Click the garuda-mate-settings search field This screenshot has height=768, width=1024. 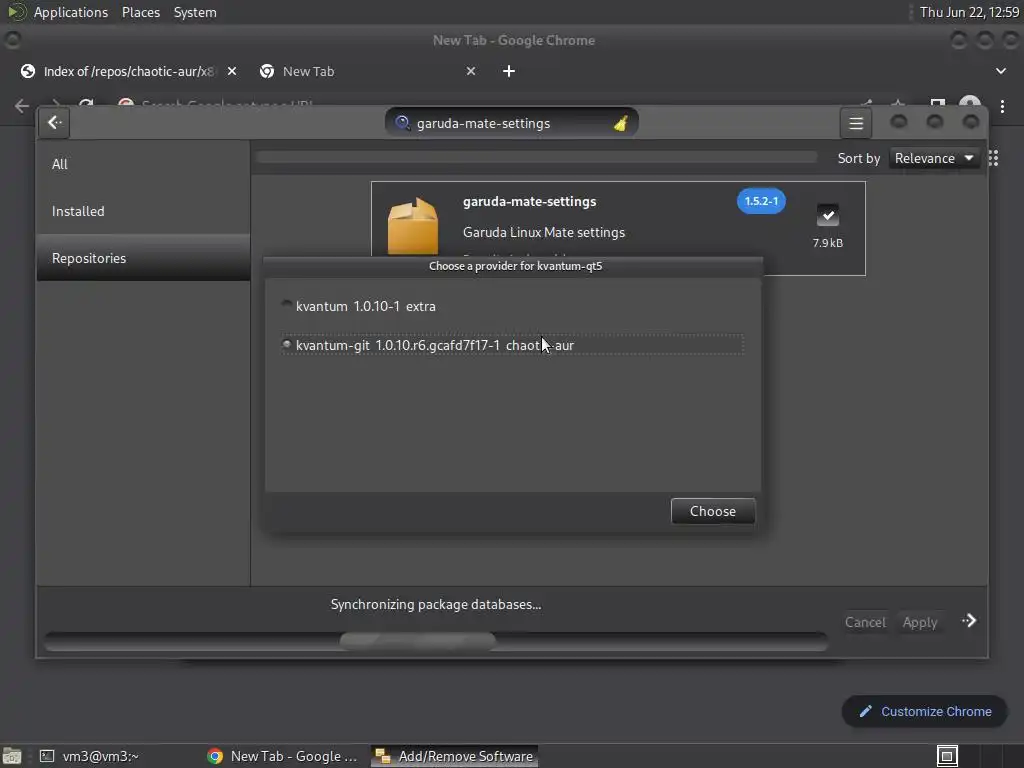tap(511, 123)
